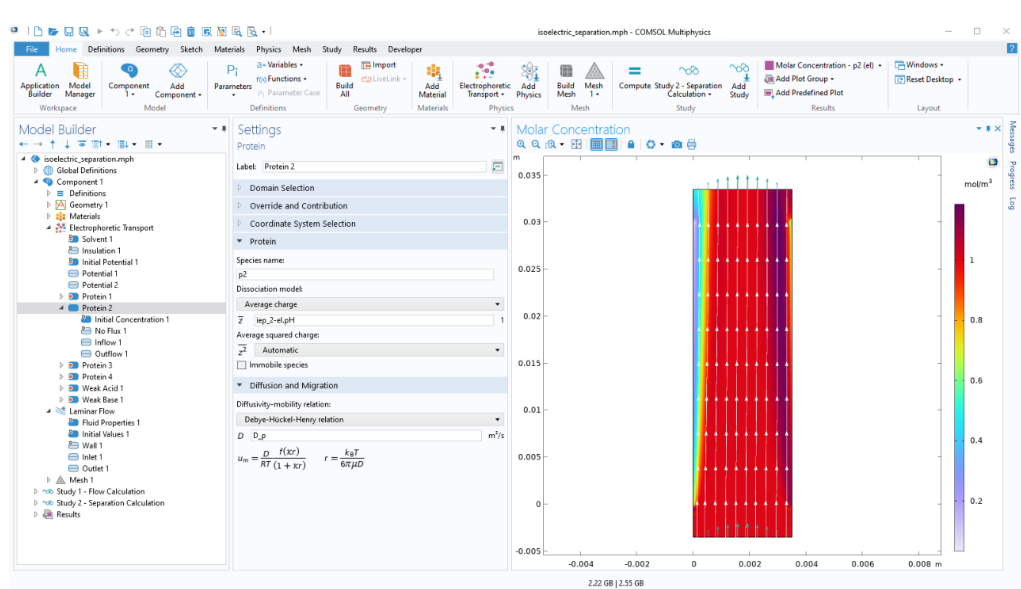Viewport: 1021px width, 589px height.
Task: Move node up in Model Builder toolbar
Action: click(x=53, y=144)
